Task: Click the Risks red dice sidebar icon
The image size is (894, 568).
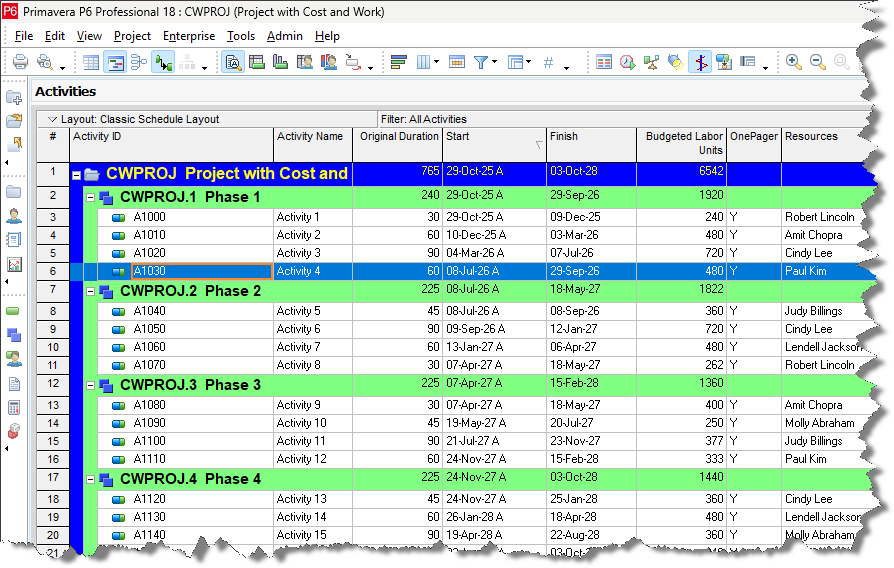Action: [14, 431]
